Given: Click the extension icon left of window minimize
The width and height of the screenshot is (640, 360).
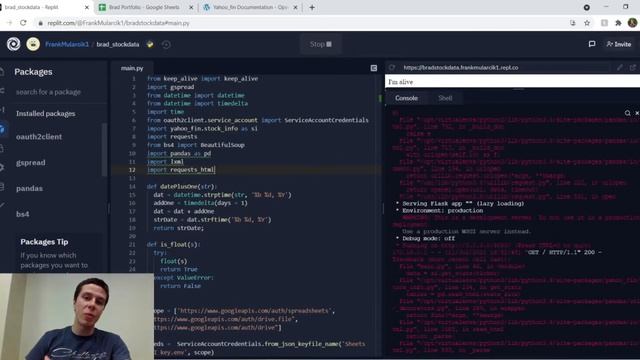Looking at the screenshot, I should coord(587,7).
